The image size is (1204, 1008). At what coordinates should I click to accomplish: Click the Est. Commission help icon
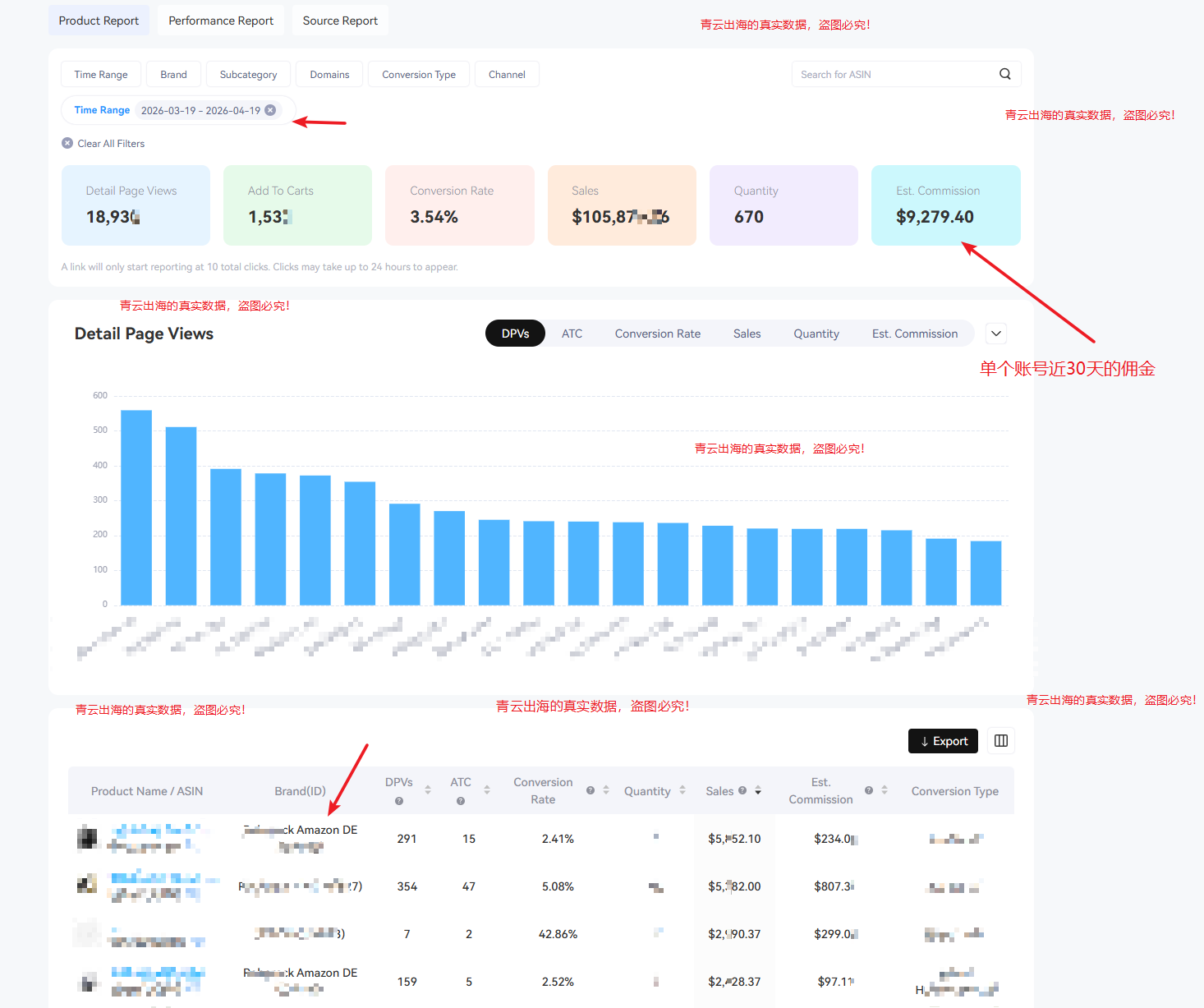pyautogui.click(x=868, y=790)
